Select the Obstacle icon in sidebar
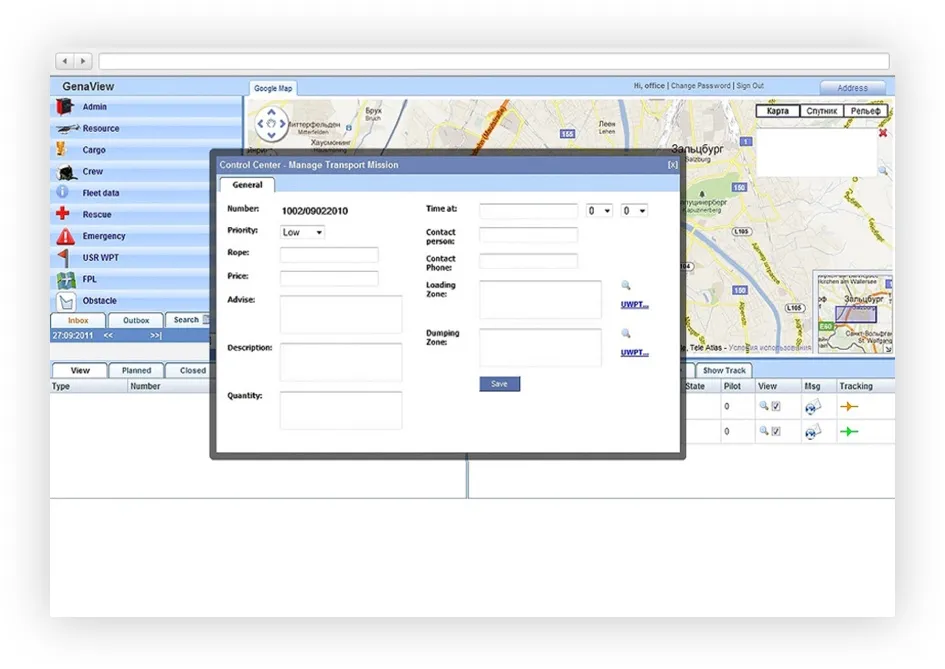The height and width of the screenshot is (669, 945). (x=66, y=301)
